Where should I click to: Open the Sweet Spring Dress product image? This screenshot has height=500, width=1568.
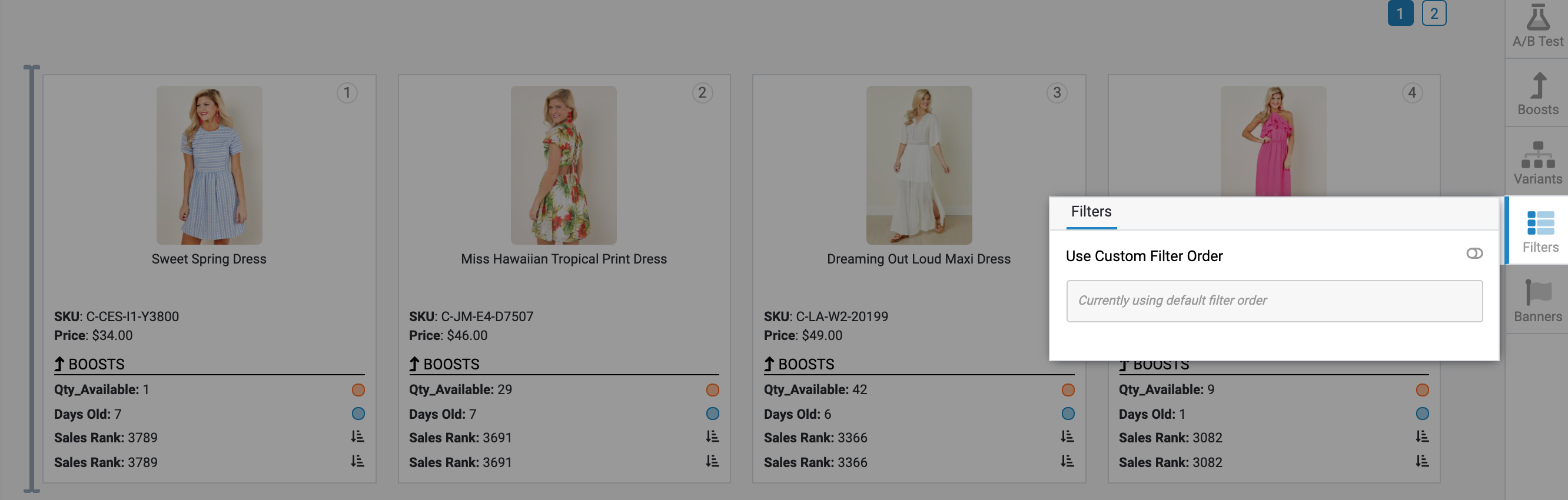tap(209, 165)
